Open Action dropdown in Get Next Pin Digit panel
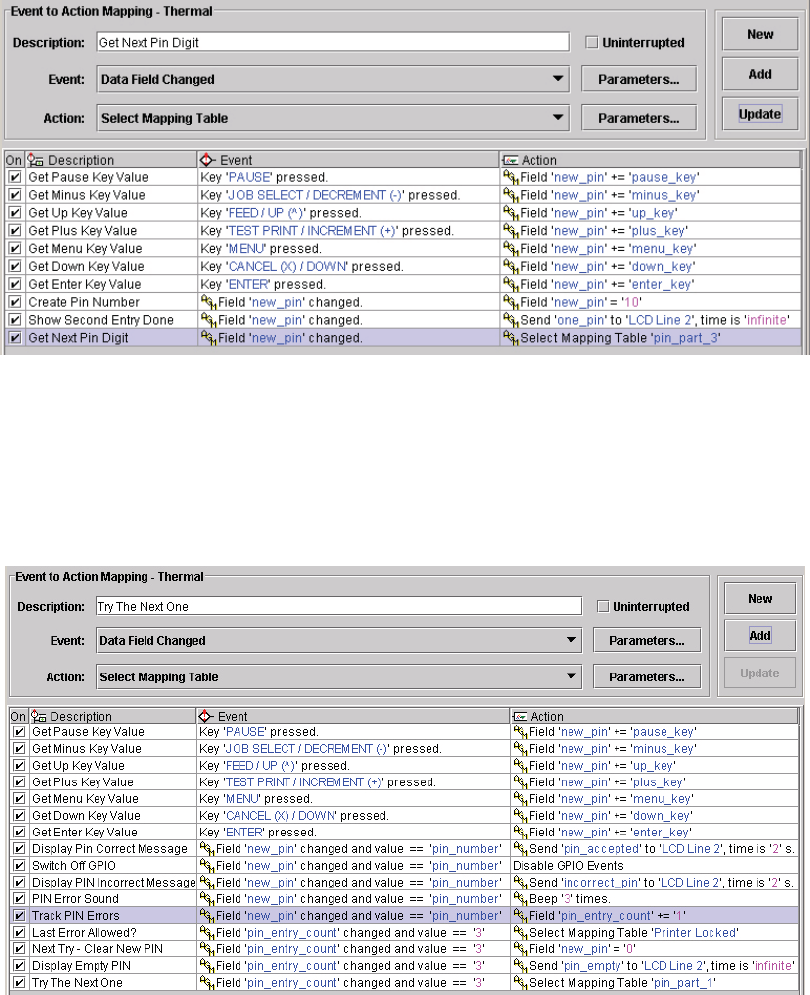Viewport: 810px width, 995px height. pyautogui.click(x=333, y=118)
